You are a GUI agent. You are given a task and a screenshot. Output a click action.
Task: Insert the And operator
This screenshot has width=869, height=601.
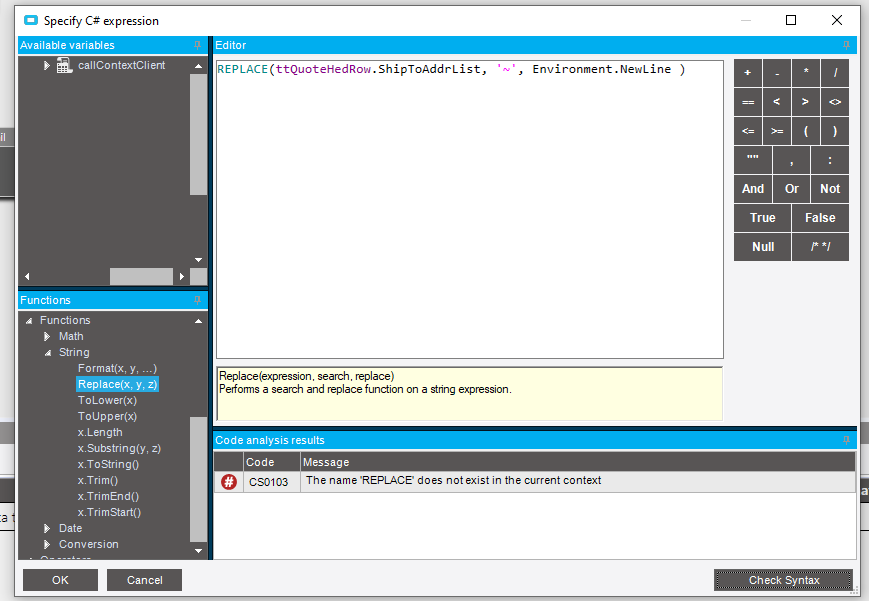(x=753, y=189)
